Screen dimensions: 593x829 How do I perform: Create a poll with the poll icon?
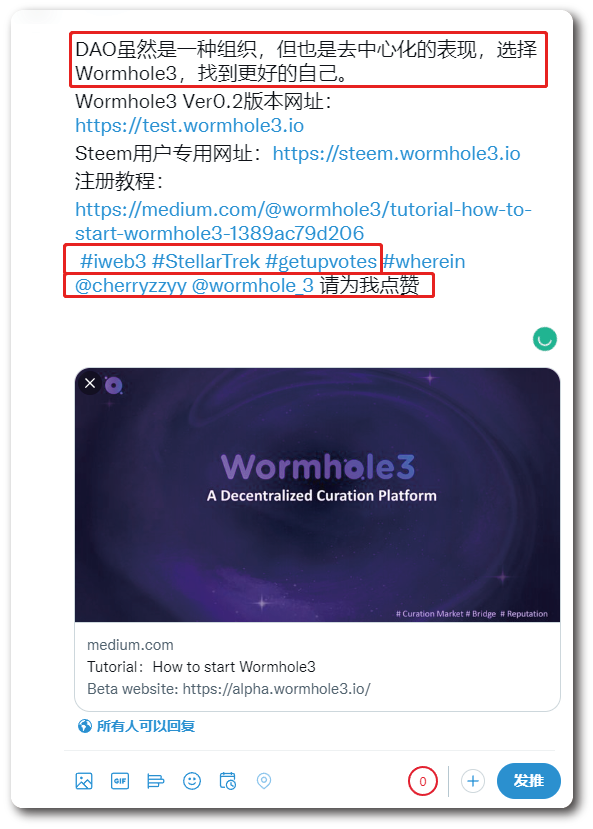[x=155, y=781]
